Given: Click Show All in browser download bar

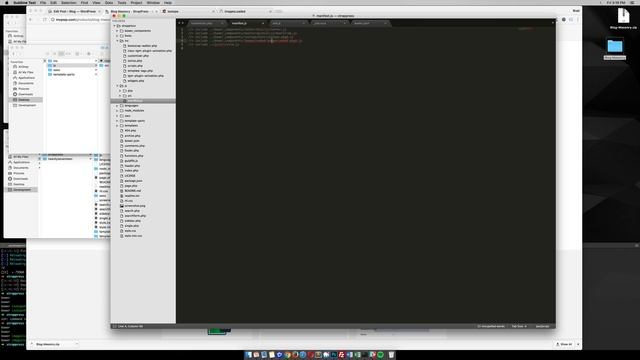Looking at the screenshot, I should [x=564, y=344].
